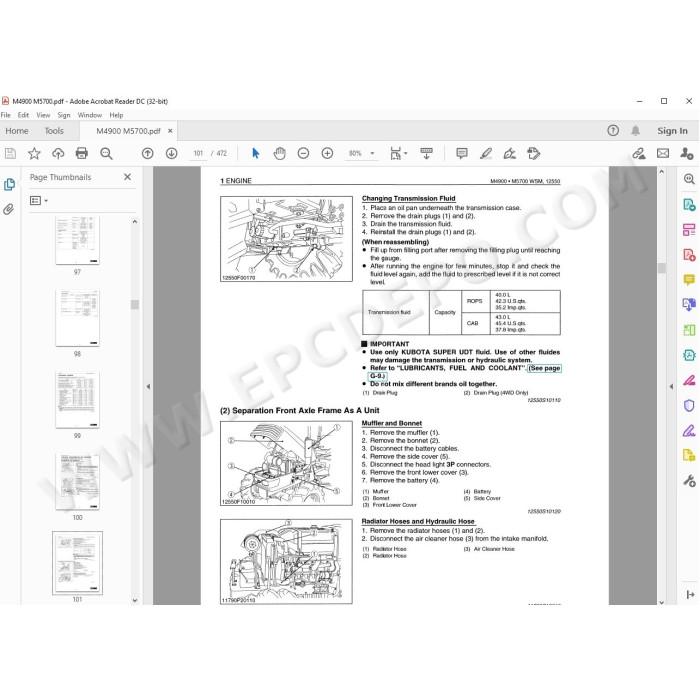The height and width of the screenshot is (700, 700).
Task: Open Comment tool yellow icon in right pane
Action: point(689,280)
